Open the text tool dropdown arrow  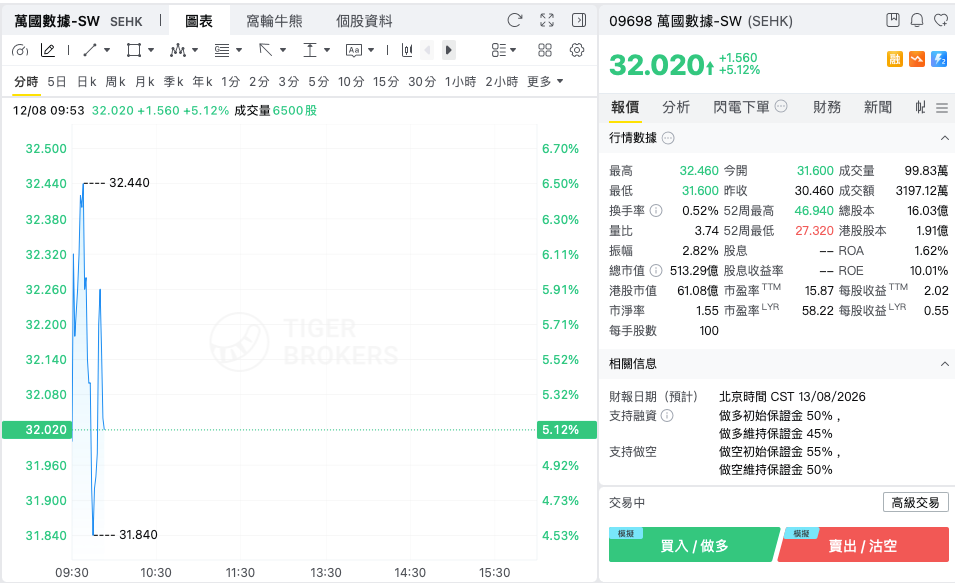tap(370, 50)
